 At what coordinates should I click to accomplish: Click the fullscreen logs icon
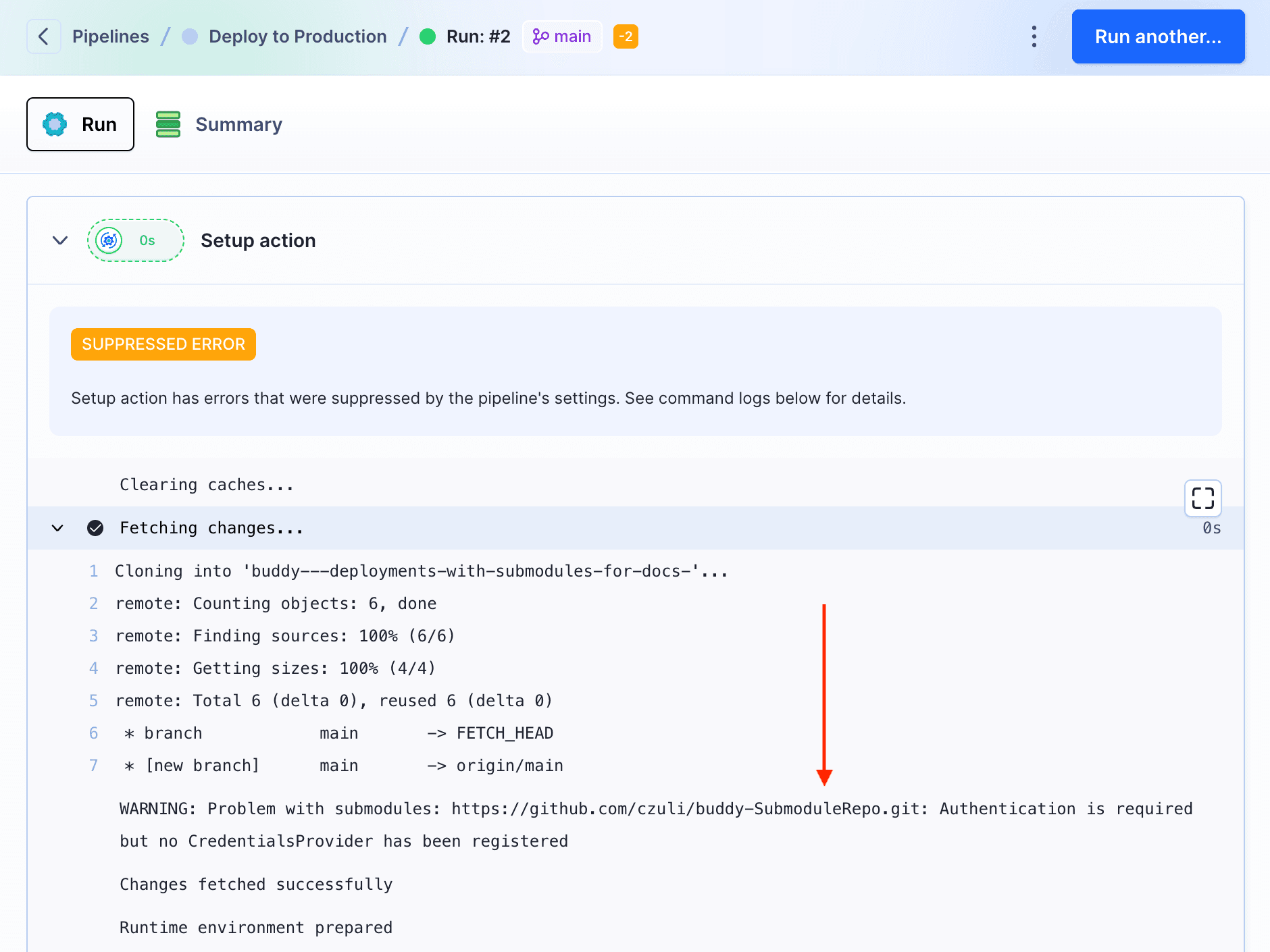point(1202,498)
